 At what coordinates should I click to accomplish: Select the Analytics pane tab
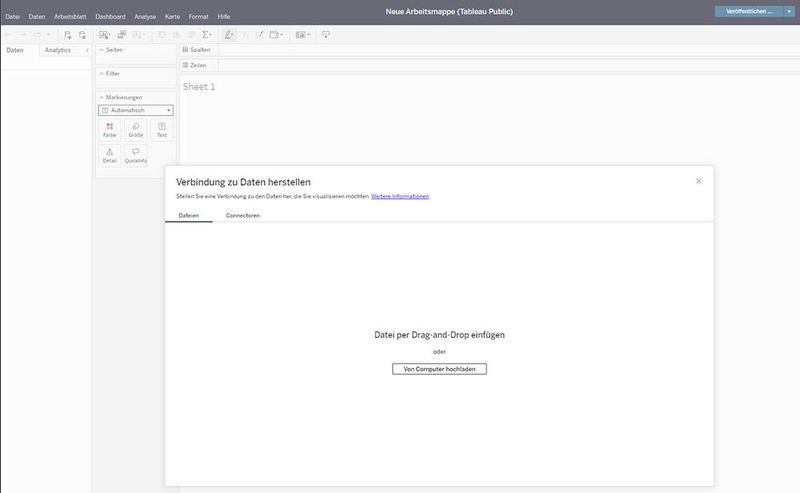(57, 49)
